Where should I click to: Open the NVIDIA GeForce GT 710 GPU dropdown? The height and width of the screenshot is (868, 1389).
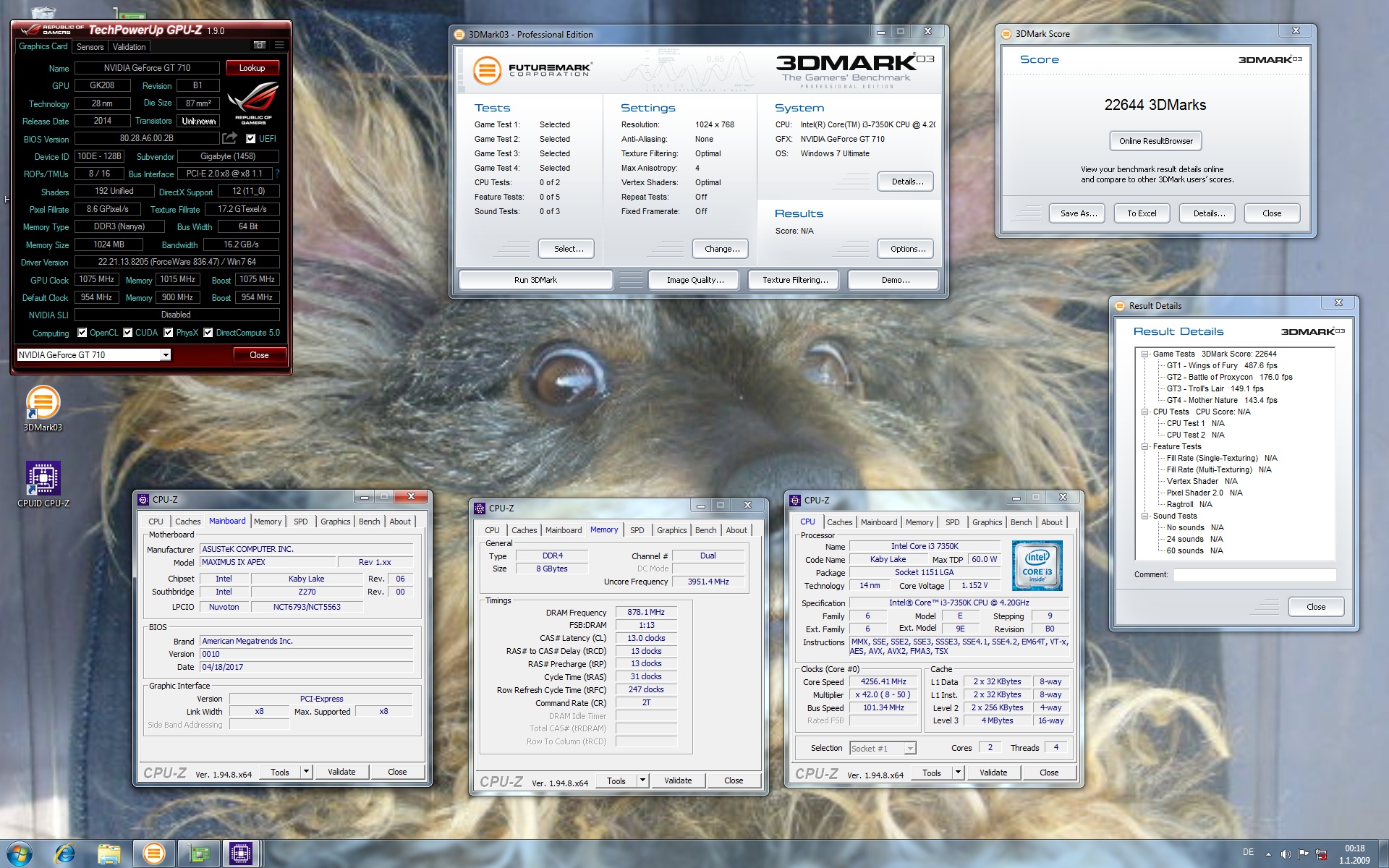[93, 355]
